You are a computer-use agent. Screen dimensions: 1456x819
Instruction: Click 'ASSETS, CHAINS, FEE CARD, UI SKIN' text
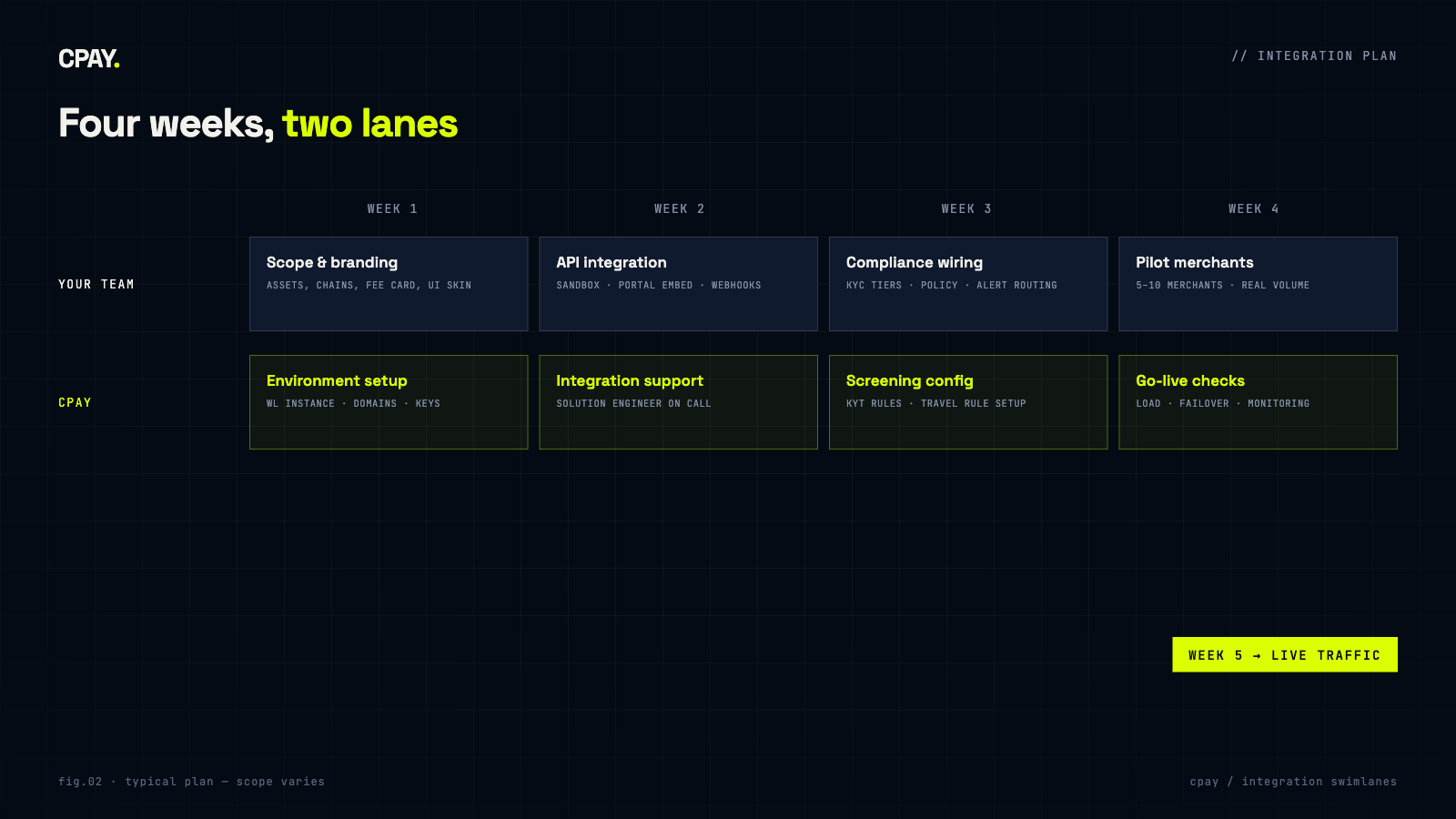pos(369,286)
